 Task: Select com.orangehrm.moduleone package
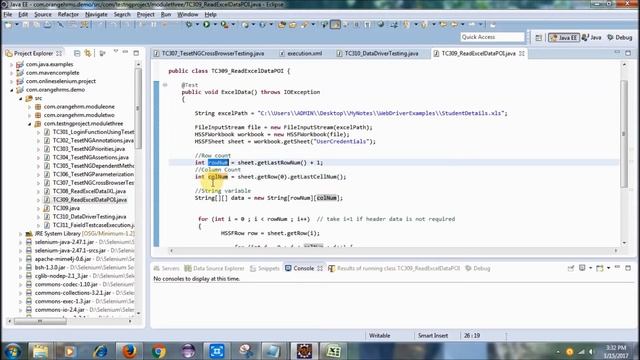coord(79,107)
